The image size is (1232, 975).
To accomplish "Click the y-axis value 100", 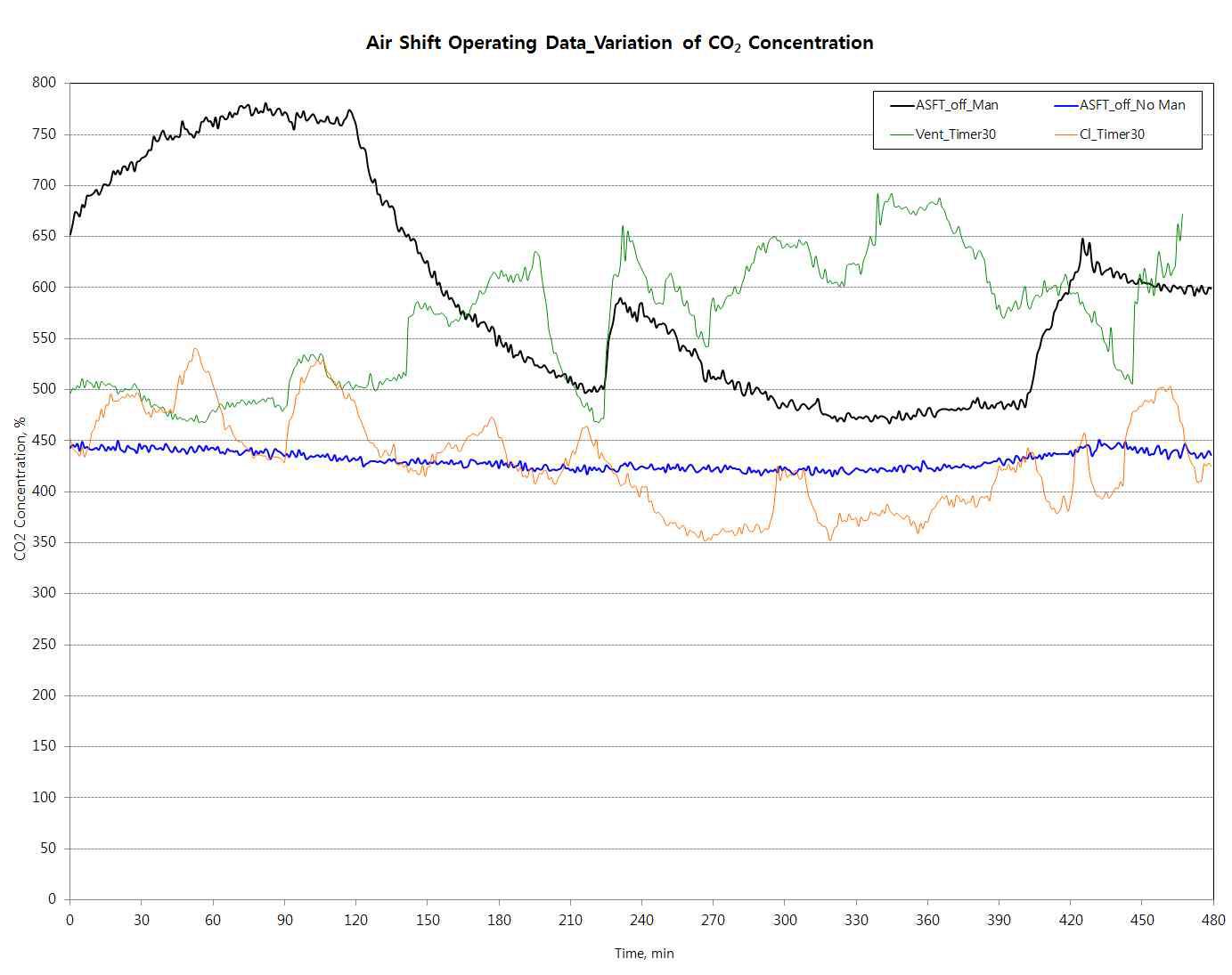I will click(45, 797).
